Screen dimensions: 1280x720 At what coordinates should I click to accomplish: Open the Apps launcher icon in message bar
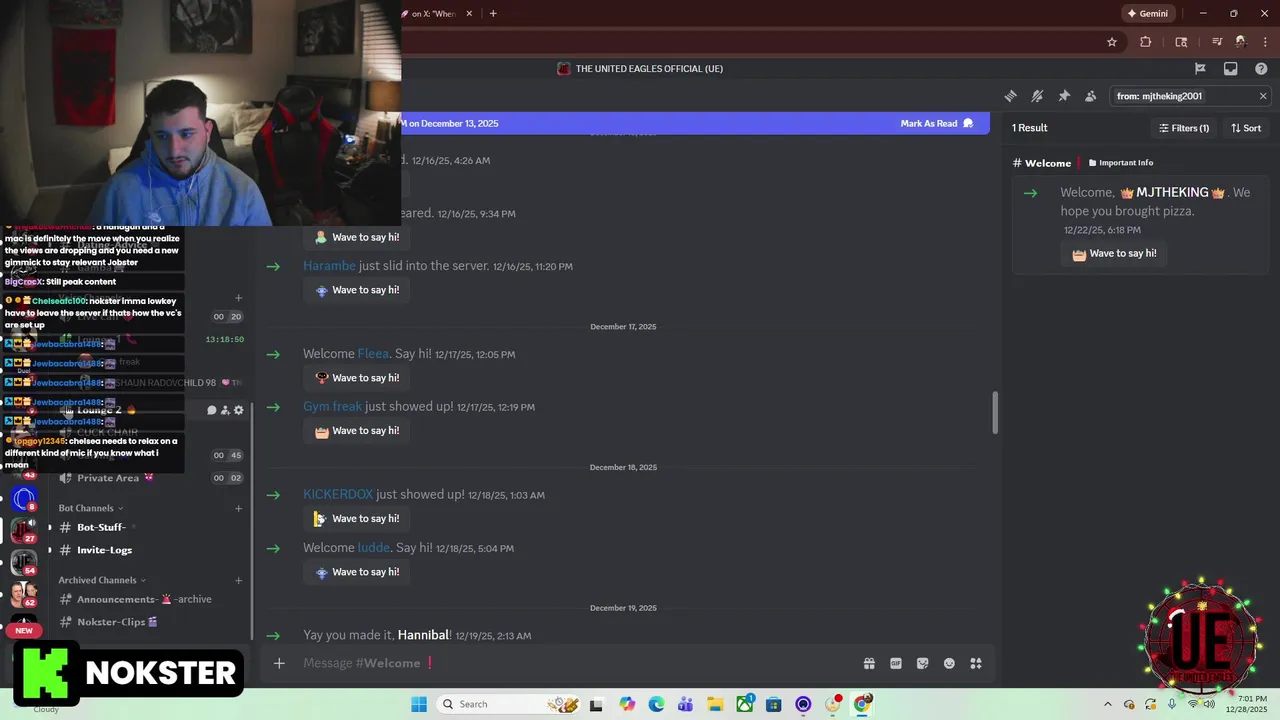click(976, 663)
